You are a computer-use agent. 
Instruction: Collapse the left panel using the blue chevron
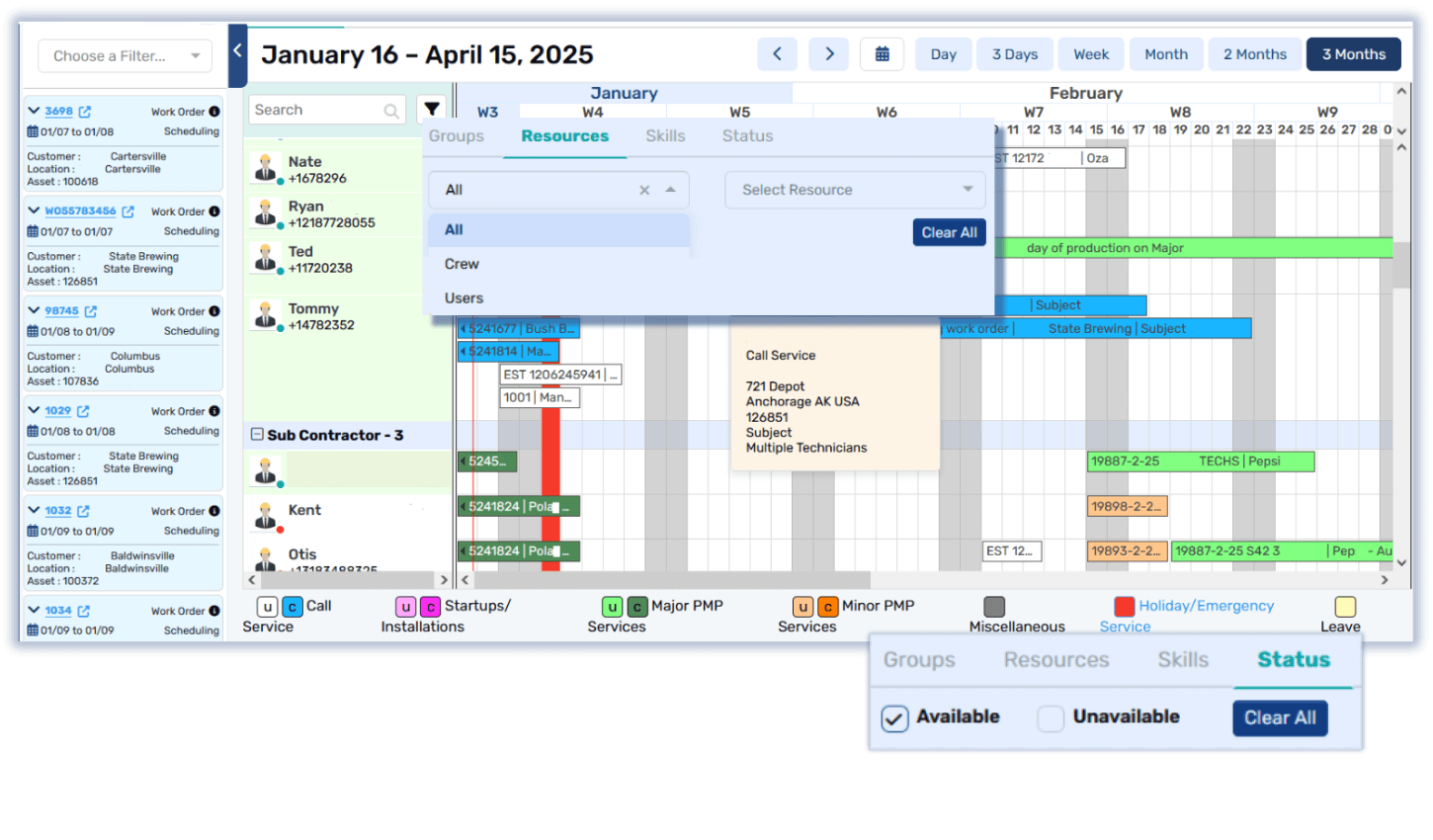pyautogui.click(x=237, y=48)
